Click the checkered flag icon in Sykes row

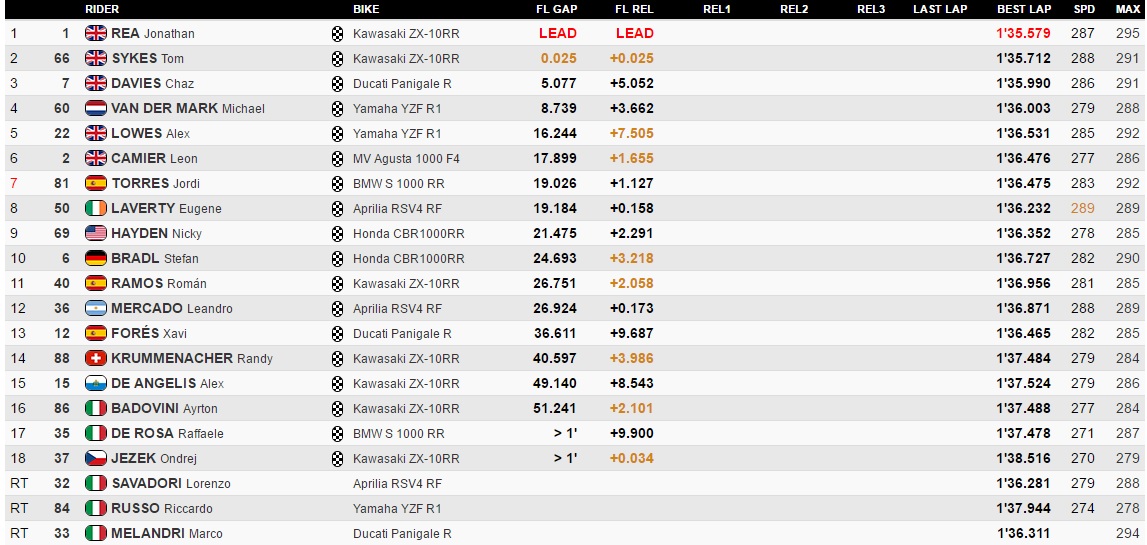pos(337,58)
